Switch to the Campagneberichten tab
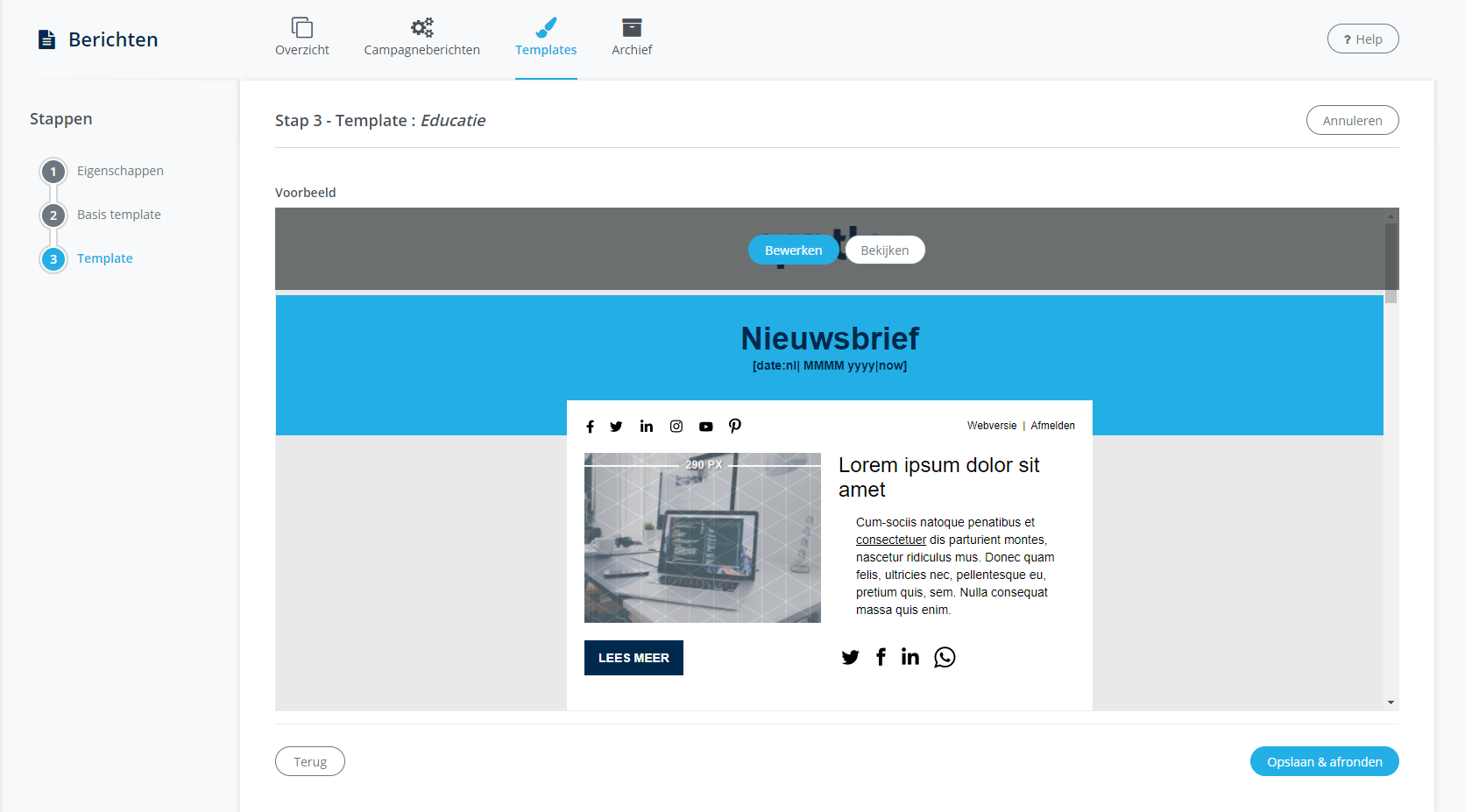Image resolution: width=1465 pixels, height=812 pixels. click(421, 38)
